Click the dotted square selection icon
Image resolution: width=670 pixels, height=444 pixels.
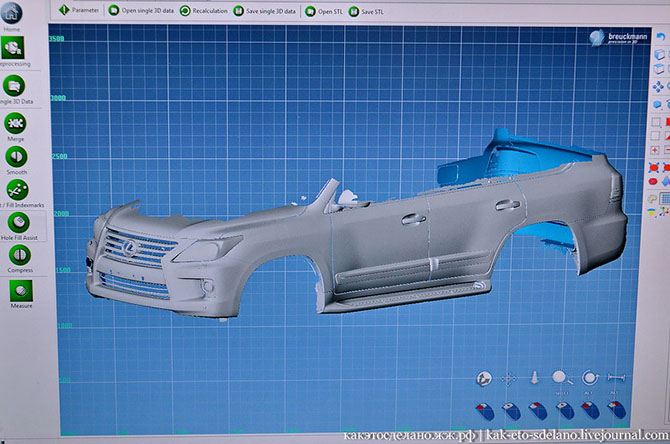pyautogui.click(x=655, y=136)
